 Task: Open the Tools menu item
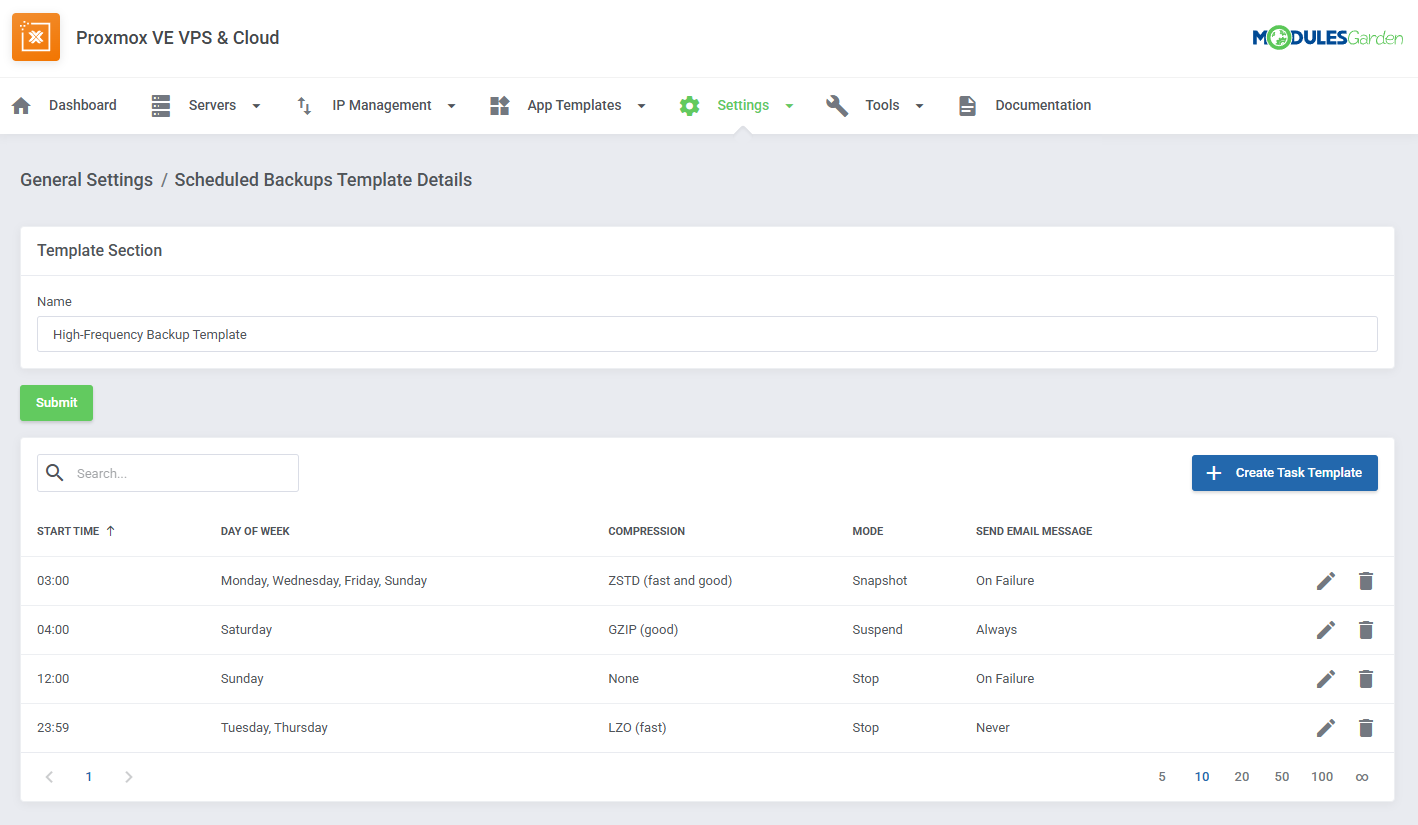[x=883, y=104]
